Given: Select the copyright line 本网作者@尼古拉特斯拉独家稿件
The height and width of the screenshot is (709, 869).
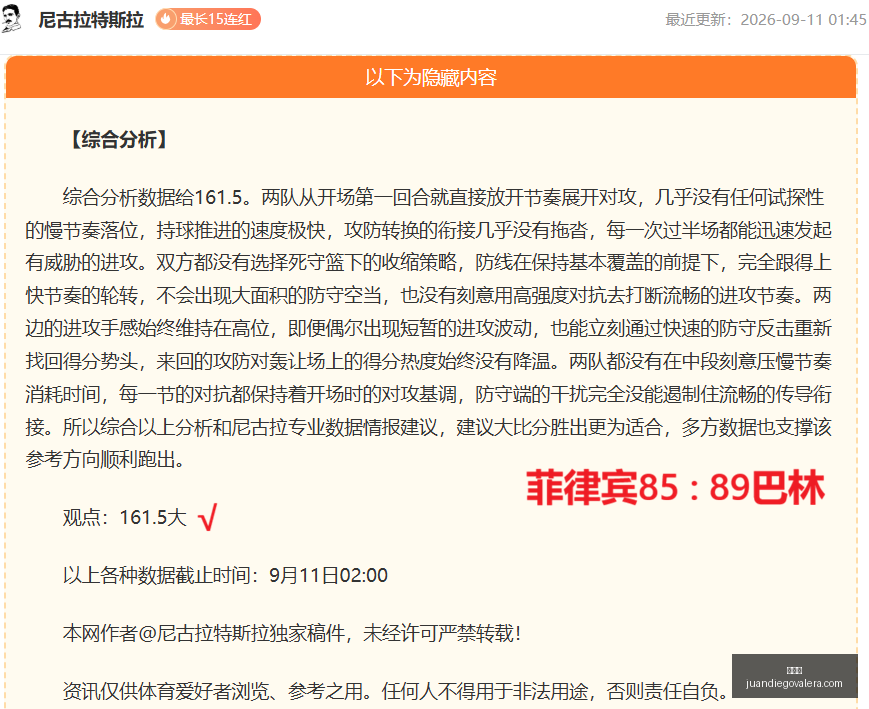Looking at the screenshot, I should (292, 633).
